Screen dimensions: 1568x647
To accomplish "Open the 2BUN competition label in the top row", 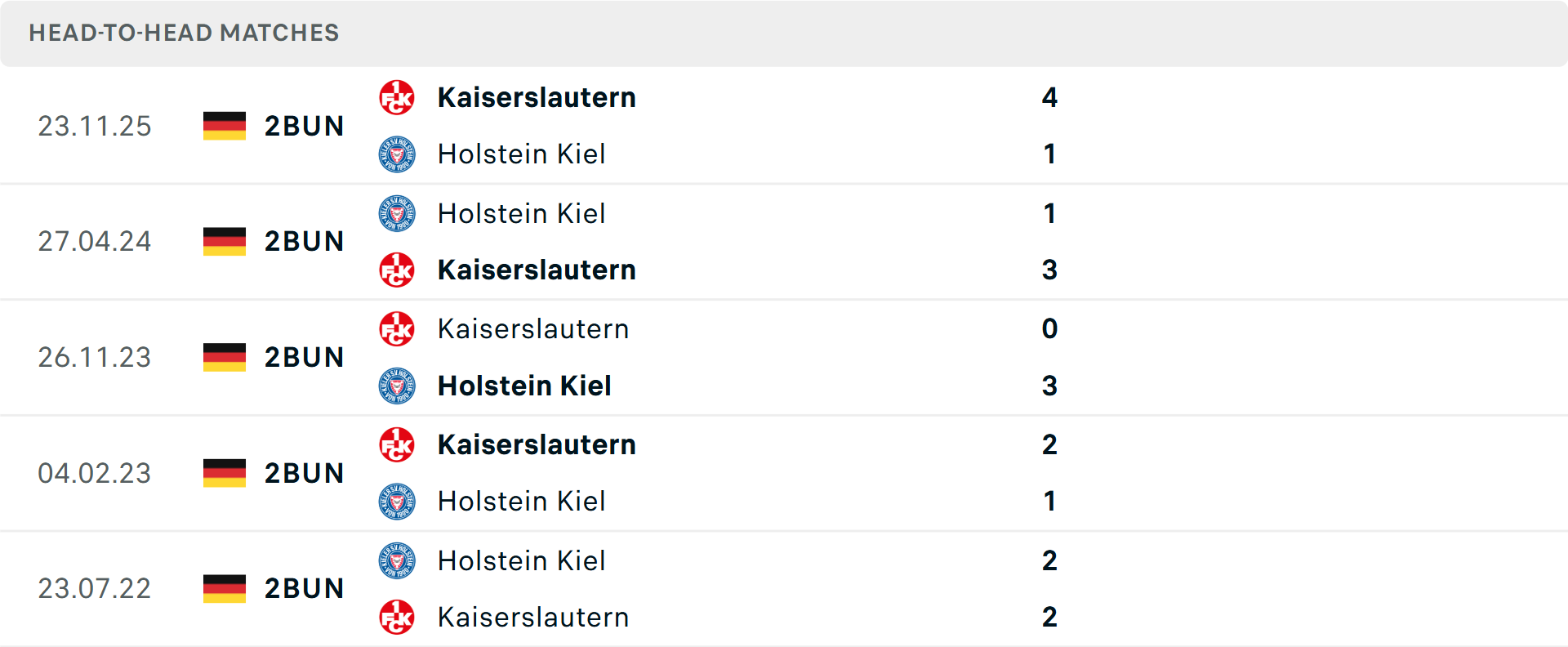I will pos(303,126).
